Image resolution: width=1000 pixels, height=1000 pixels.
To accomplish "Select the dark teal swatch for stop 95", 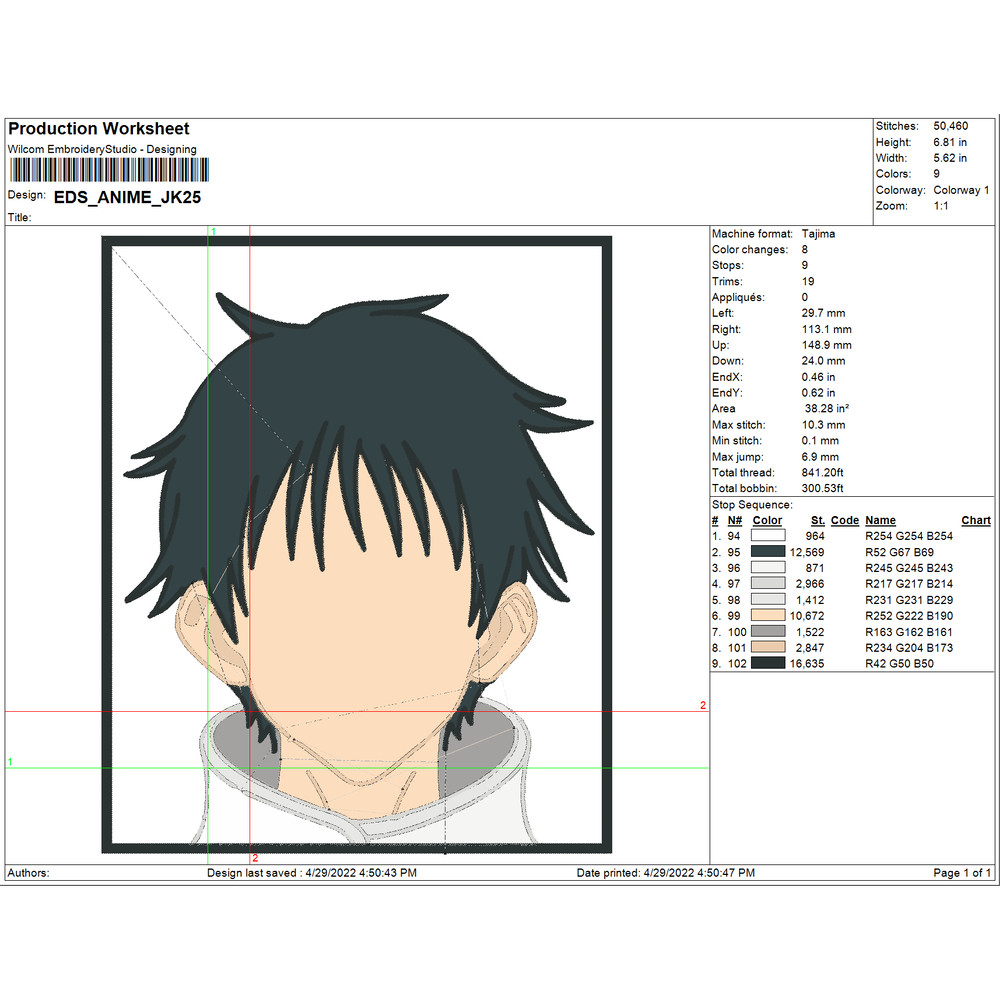I will (x=768, y=552).
